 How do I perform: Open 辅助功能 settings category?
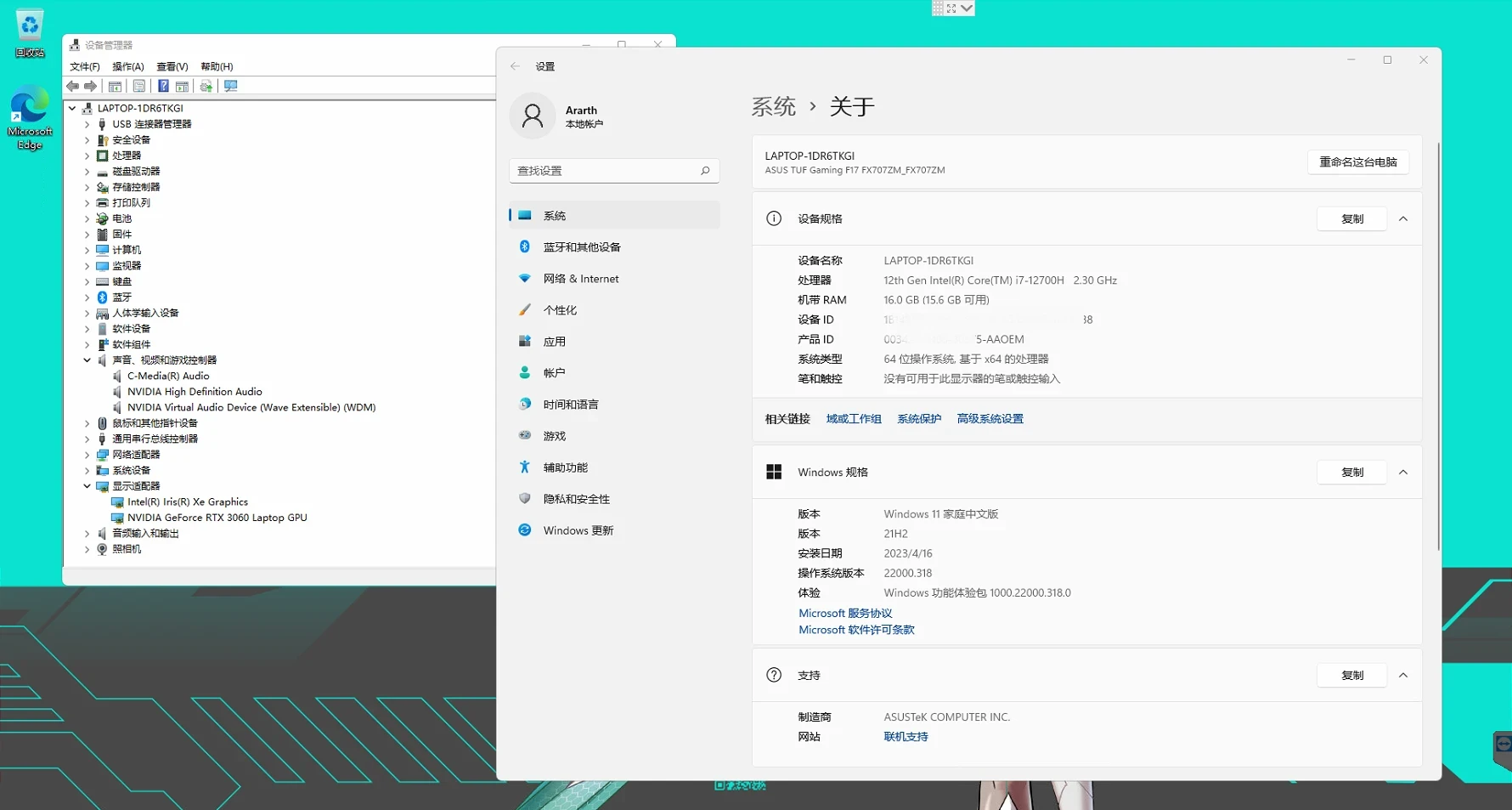pos(614,467)
